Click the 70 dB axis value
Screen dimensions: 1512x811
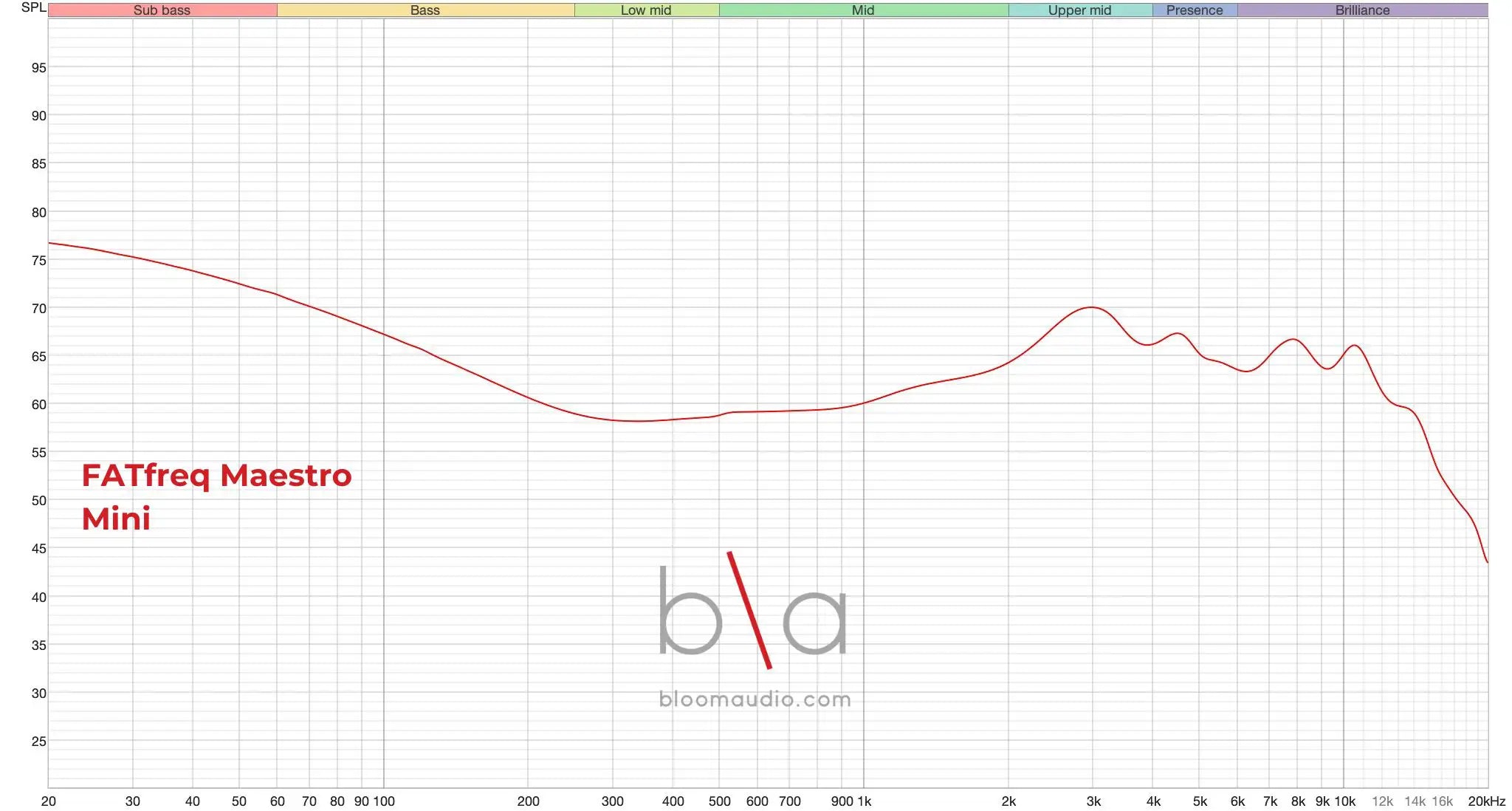coord(38,309)
